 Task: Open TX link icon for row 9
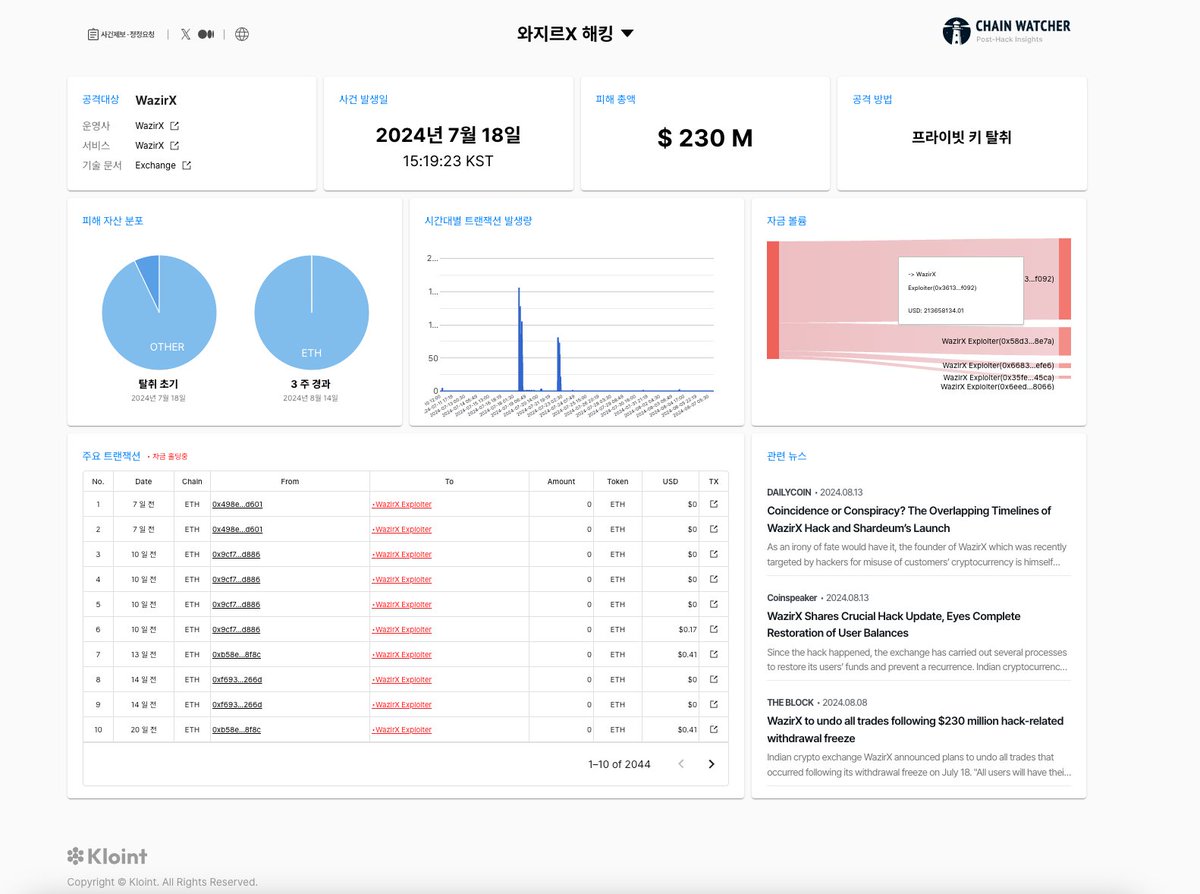click(713, 704)
